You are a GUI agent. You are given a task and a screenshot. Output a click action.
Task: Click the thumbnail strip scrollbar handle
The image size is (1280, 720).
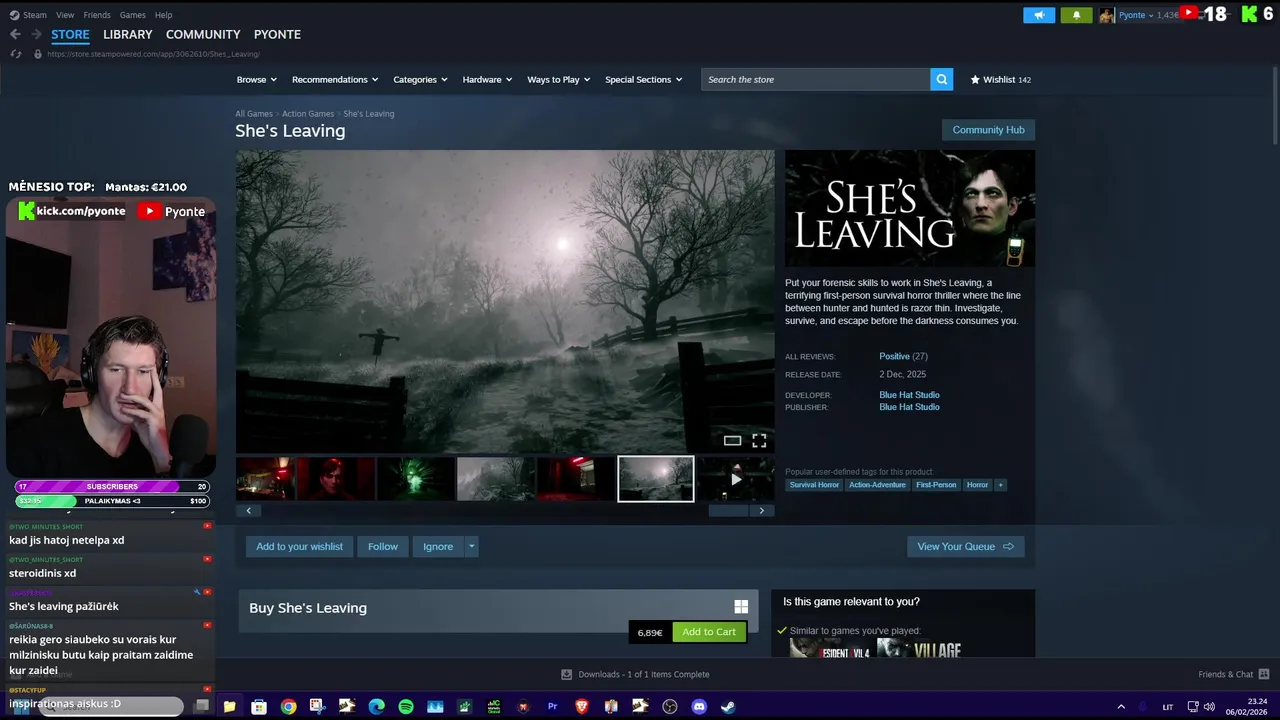pyautogui.click(x=728, y=510)
